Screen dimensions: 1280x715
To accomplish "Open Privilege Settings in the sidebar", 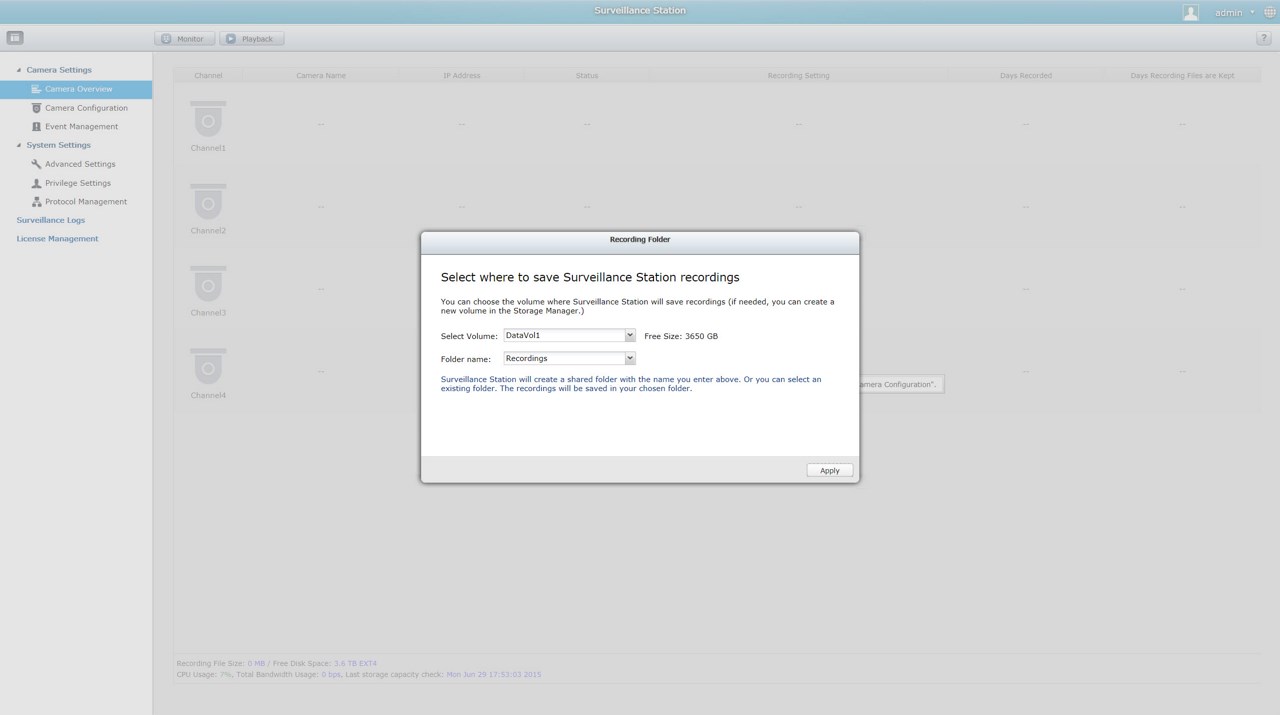I will click(x=78, y=183).
